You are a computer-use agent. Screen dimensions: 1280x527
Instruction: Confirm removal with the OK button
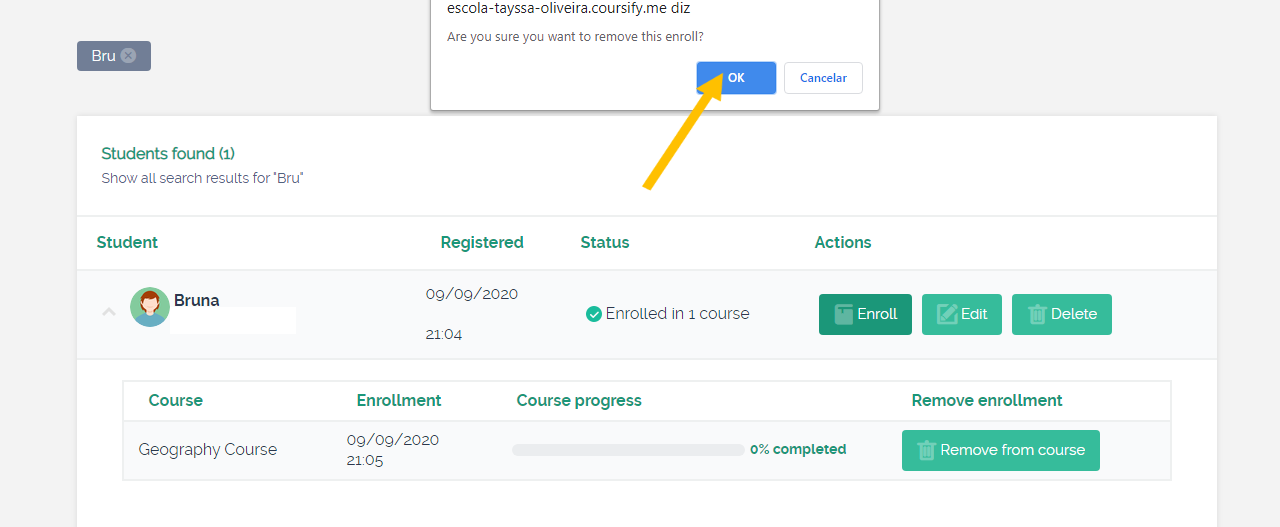pos(736,78)
